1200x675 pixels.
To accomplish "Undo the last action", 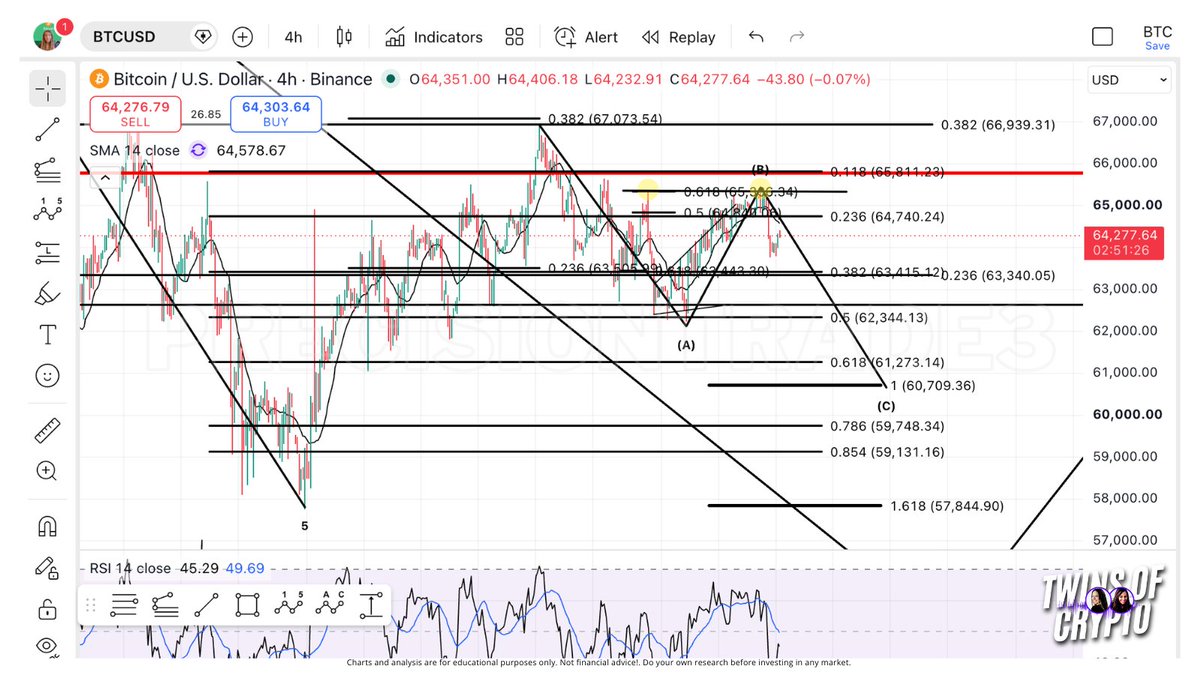I will 756,37.
